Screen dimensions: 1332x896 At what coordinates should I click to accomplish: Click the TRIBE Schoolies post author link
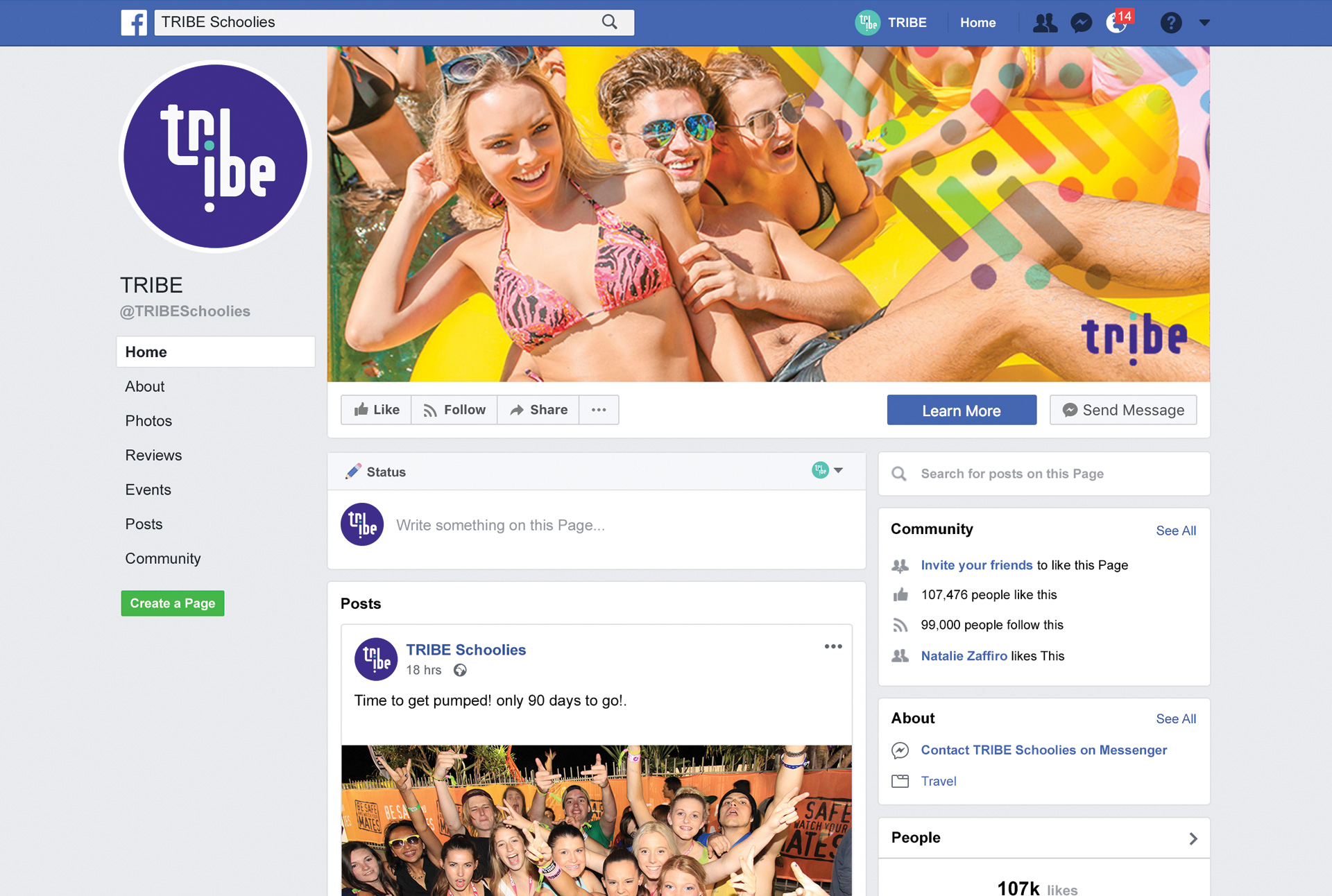(x=466, y=650)
